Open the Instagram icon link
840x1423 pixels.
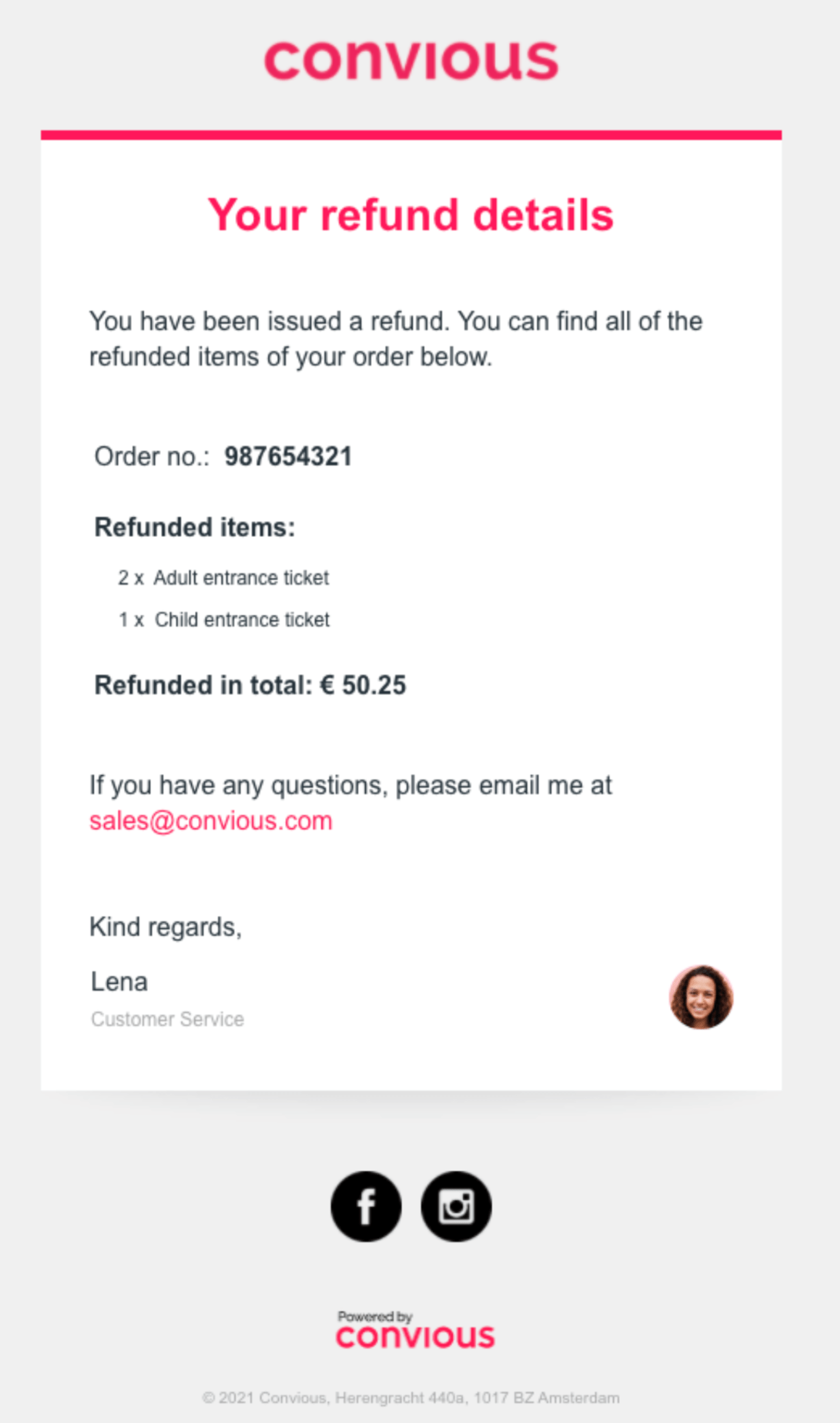pos(456,1206)
